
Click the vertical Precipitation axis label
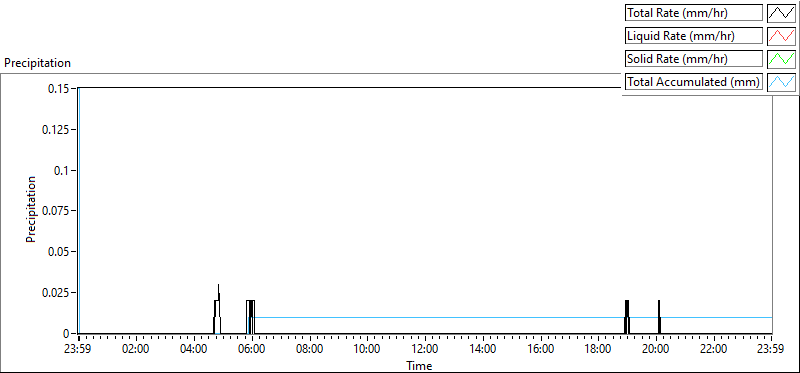[31, 209]
